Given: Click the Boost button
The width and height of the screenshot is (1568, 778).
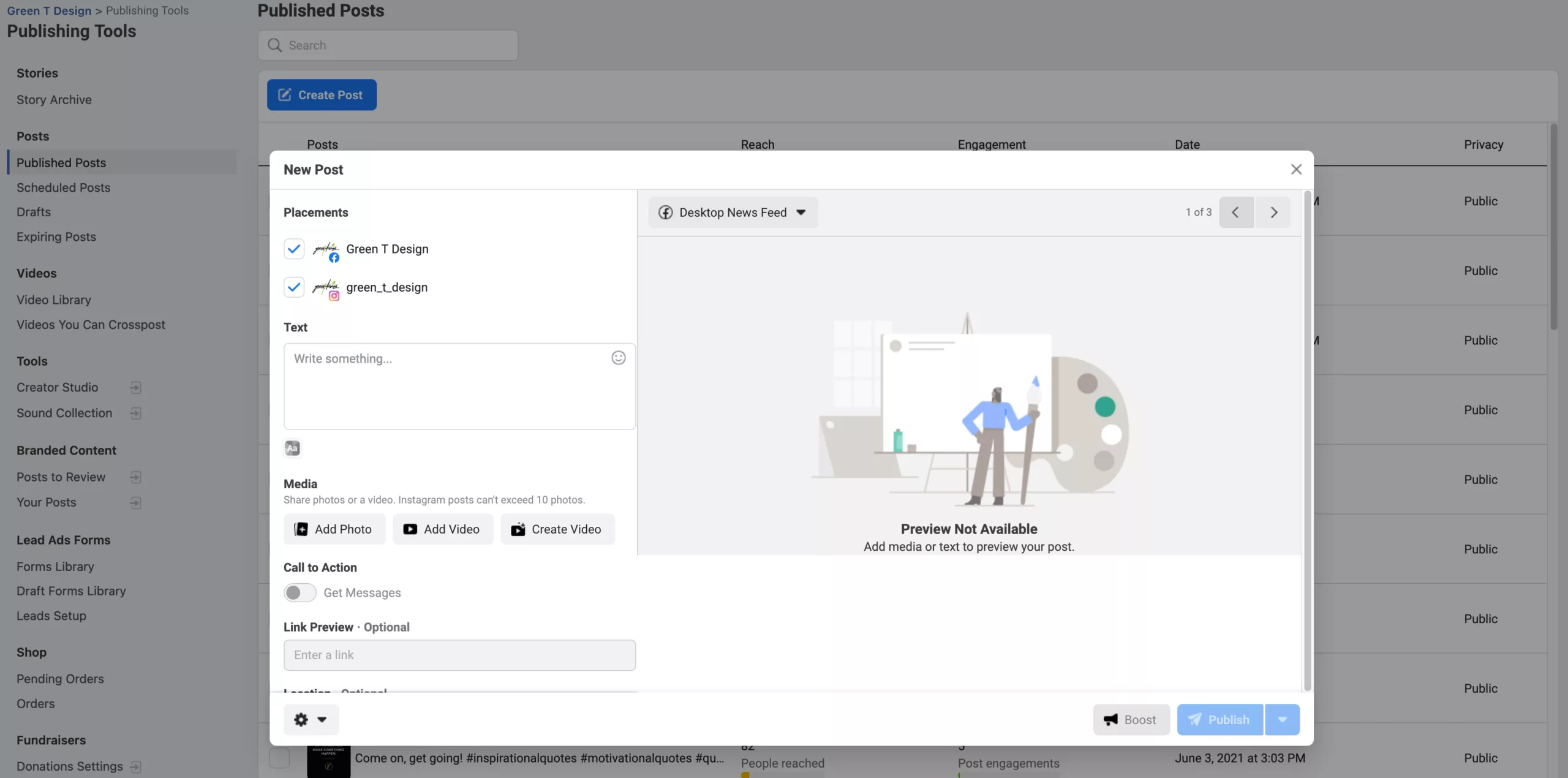Looking at the screenshot, I should click(x=1131, y=720).
